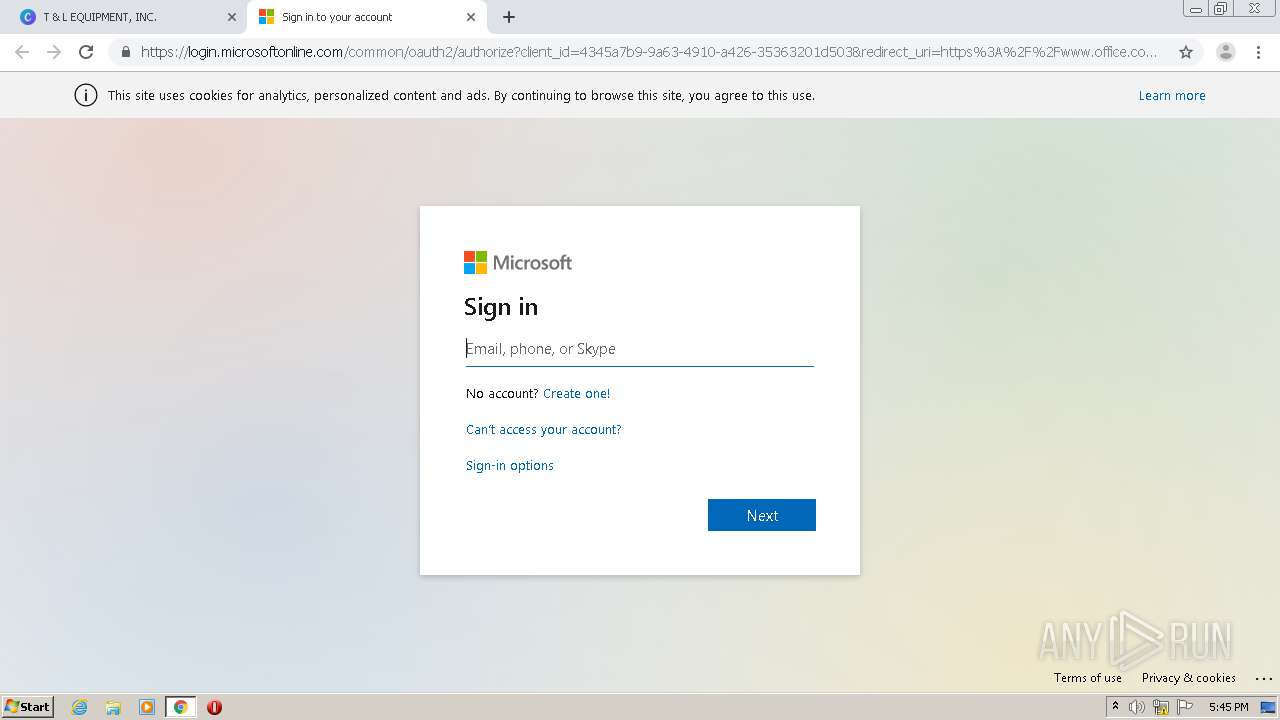1280x720 pixels.
Task: Reload the current page
Action: tap(86, 52)
